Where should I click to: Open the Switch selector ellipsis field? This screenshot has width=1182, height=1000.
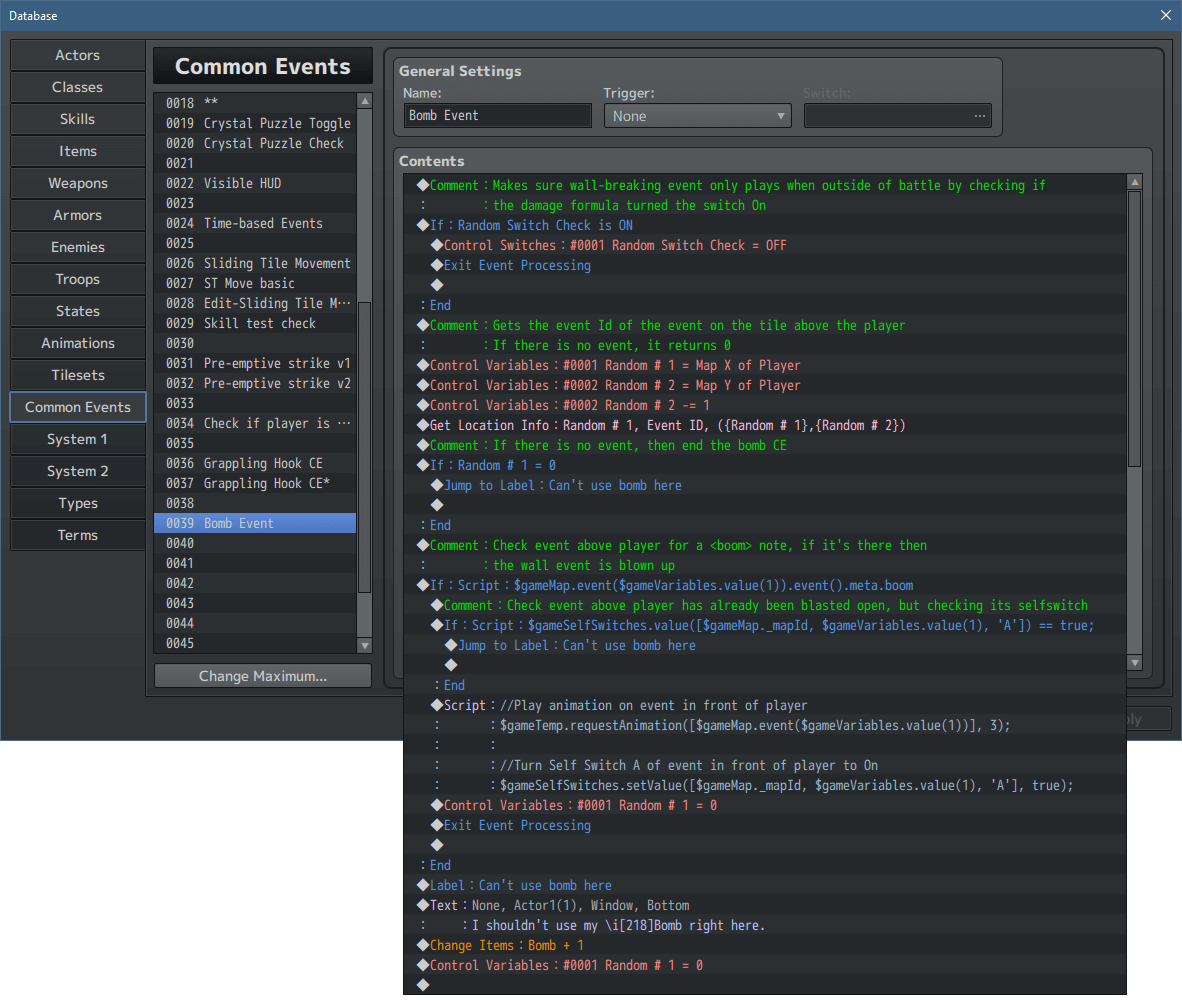tap(897, 116)
